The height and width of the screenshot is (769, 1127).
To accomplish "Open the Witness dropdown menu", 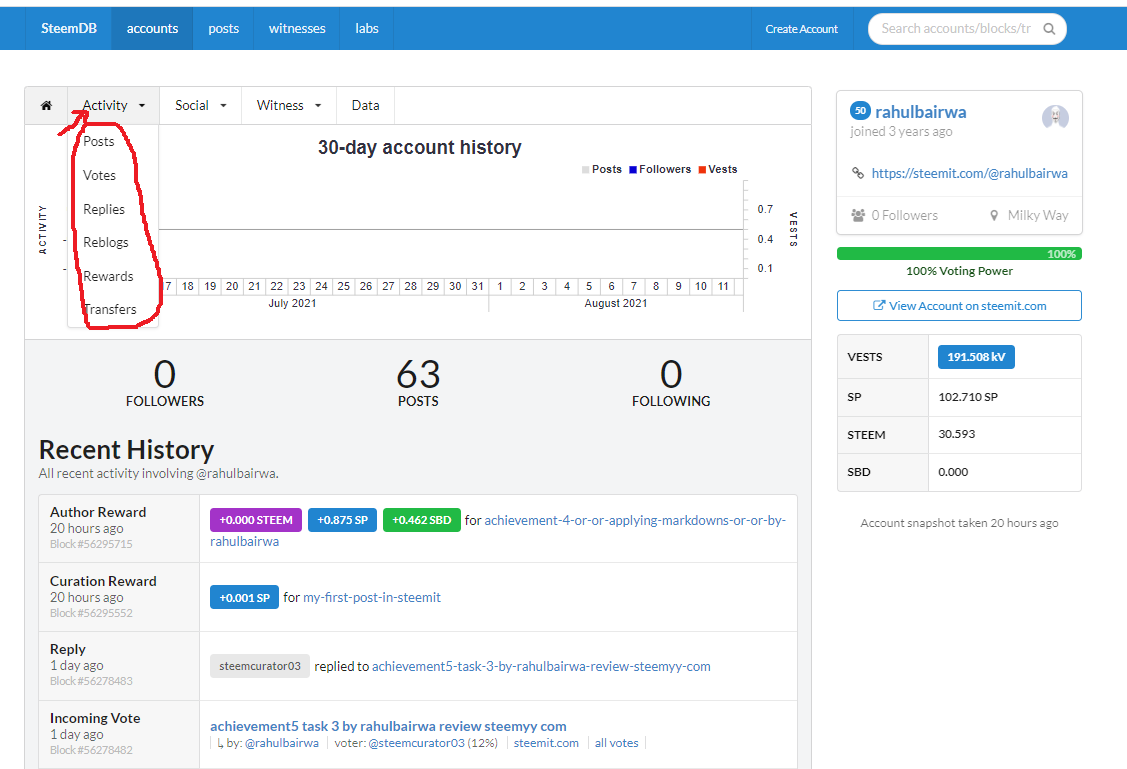I will tap(289, 106).
